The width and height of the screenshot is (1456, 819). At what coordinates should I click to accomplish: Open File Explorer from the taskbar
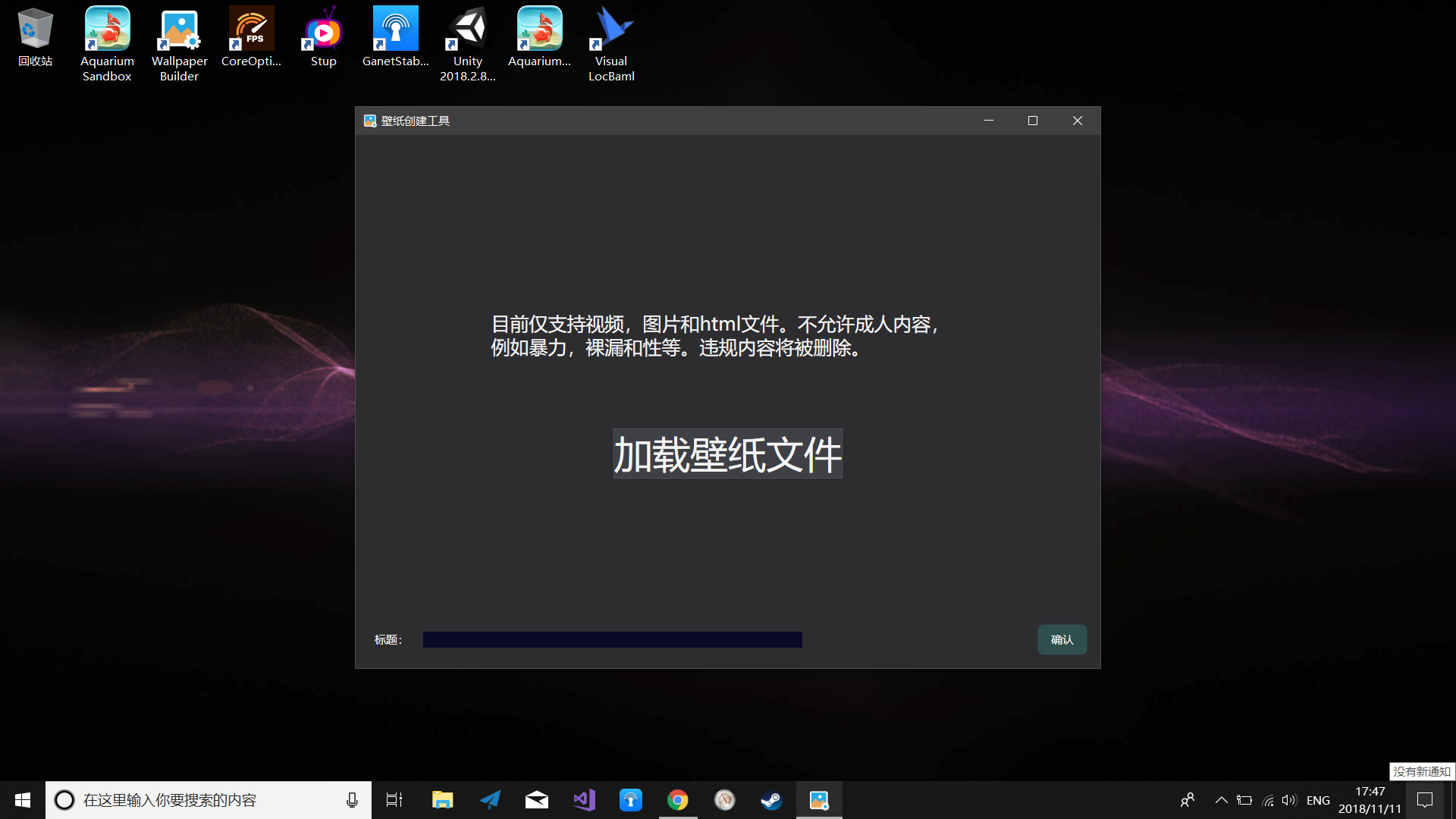click(x=442, y=799)
